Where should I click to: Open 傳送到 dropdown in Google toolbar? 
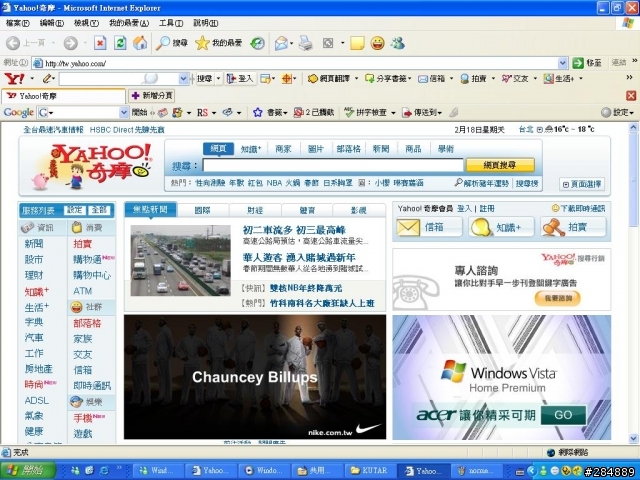coord(439,112)
